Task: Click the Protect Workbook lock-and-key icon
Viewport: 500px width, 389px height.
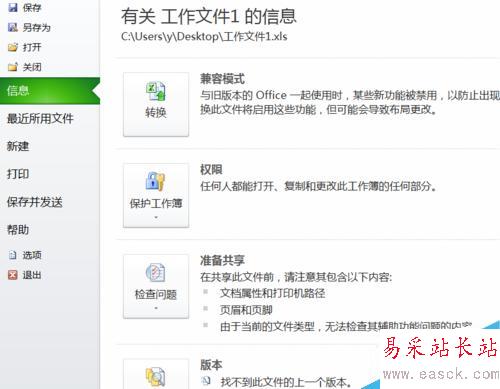Action: [x=155, y=181]
